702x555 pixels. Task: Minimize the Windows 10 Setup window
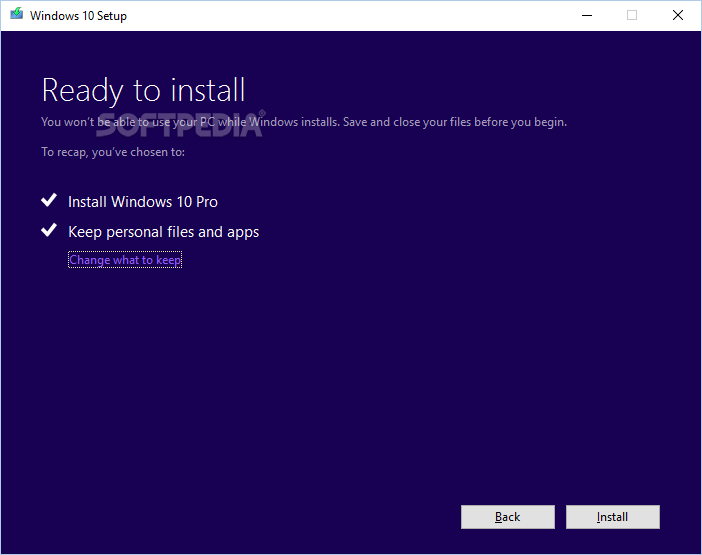[x=587, y=16]
